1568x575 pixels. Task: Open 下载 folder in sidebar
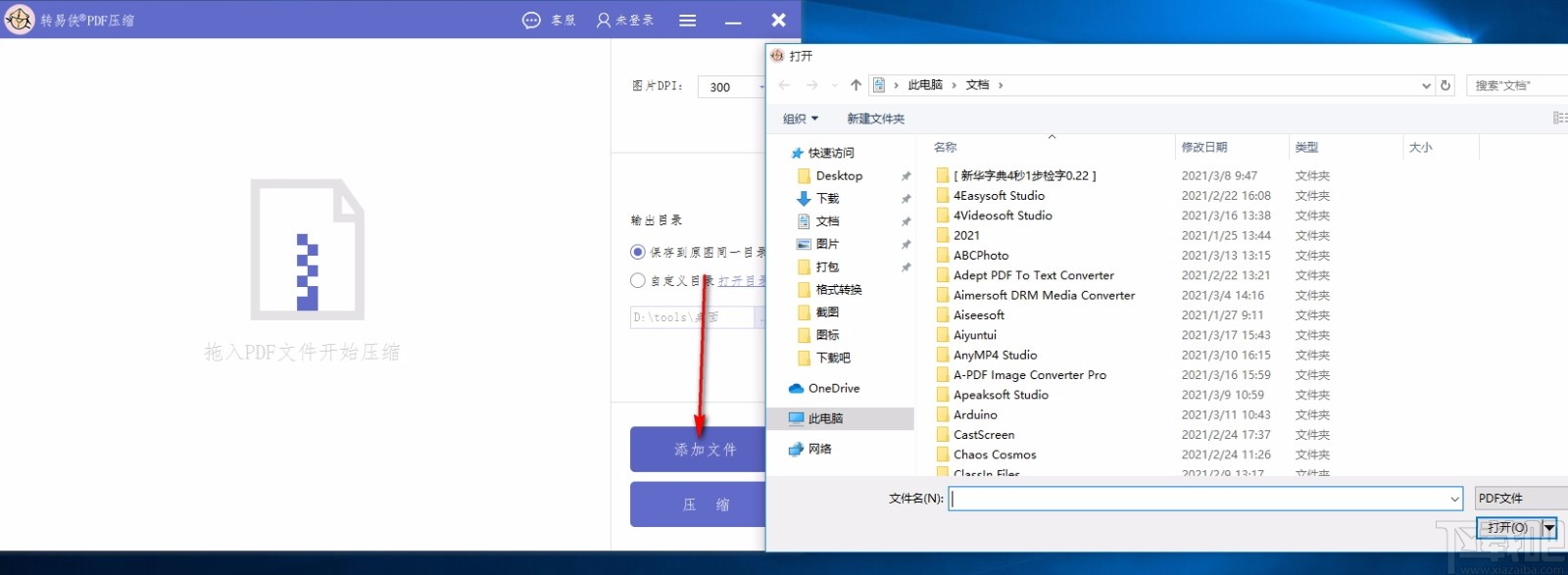[x=827, y=198]
